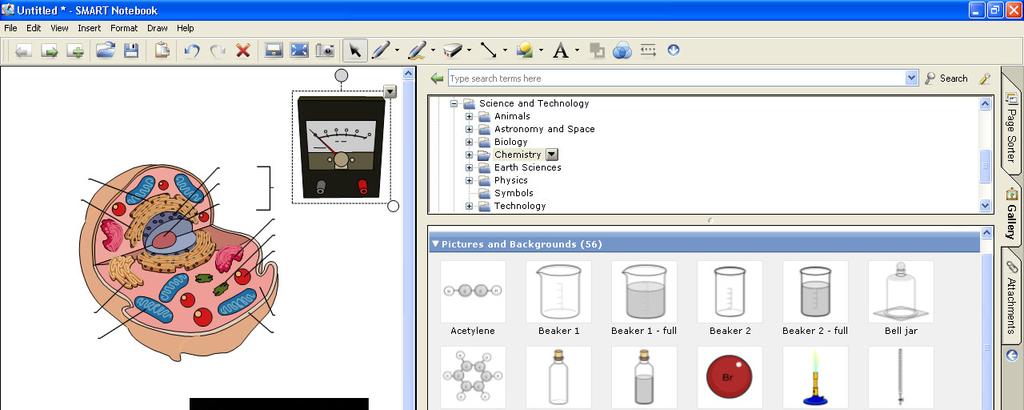This screenshot has width=1024, height=410.
Task: Open Creative Pen options dropdown arrow
Action: [432, 50]
